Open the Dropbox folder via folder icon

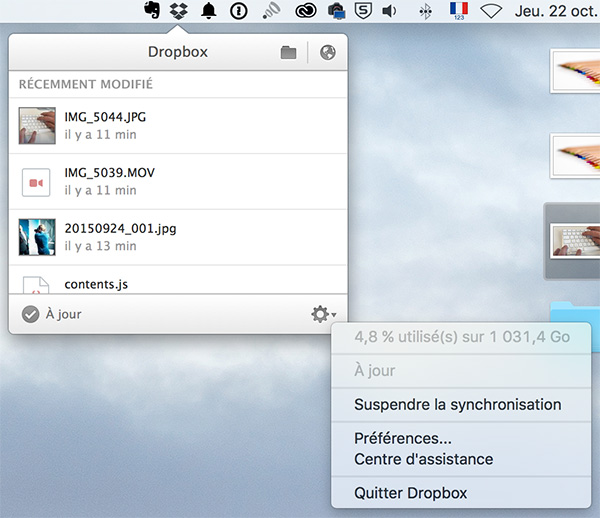pyautogui.click(x=289, y=52)
